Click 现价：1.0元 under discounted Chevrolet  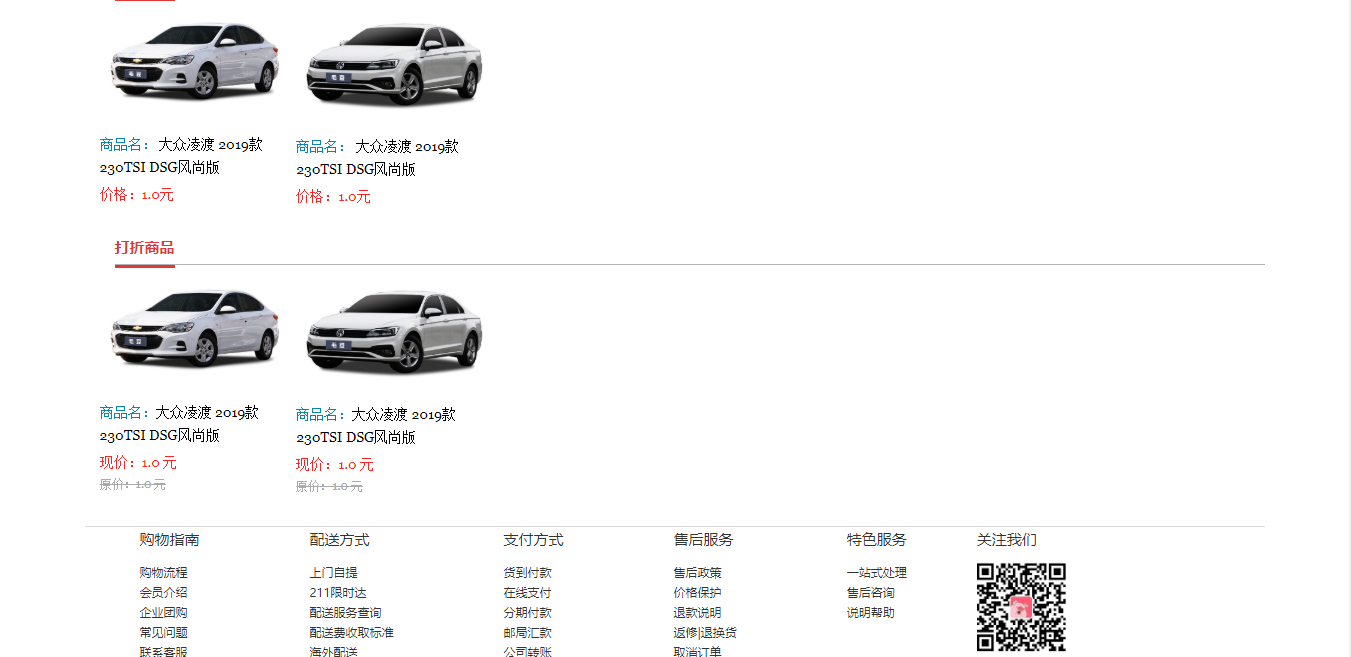click(x=138, y=463)
